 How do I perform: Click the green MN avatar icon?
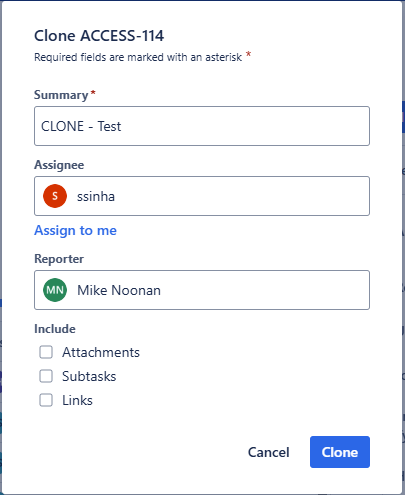click(55, 290)
